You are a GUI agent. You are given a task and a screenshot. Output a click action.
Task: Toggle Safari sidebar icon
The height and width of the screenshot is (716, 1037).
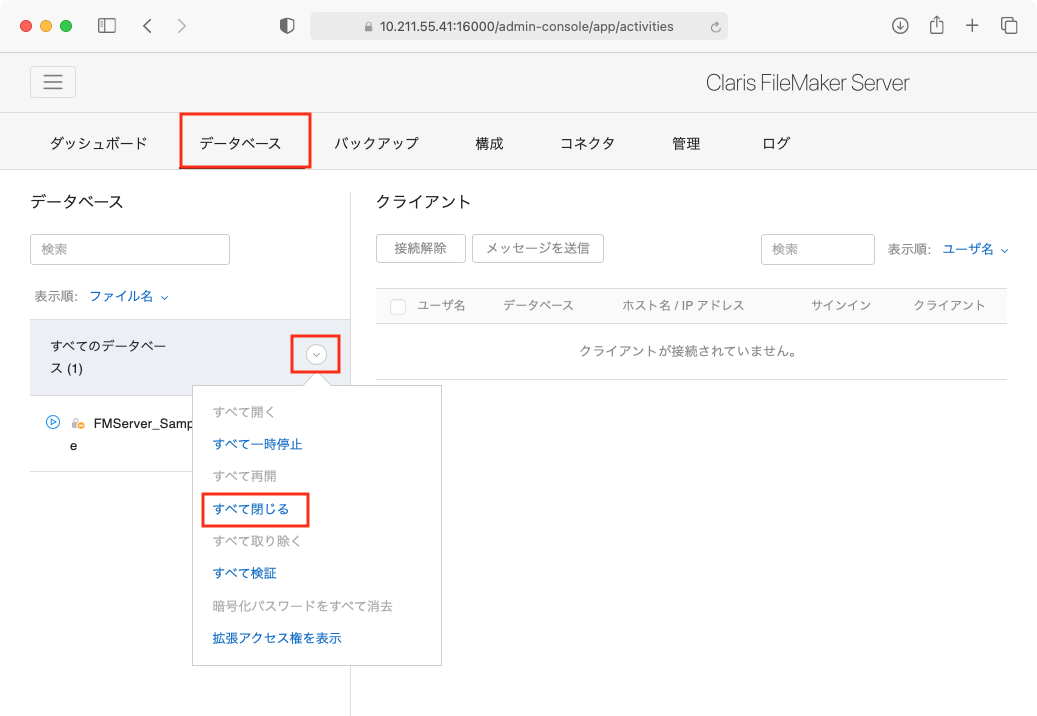(x=106, y=27)
